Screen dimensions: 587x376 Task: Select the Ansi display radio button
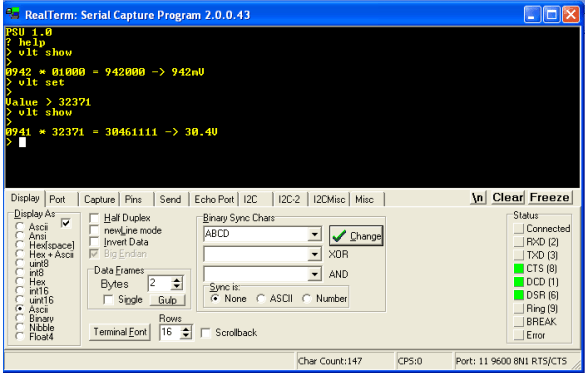[x=19, y=236]
